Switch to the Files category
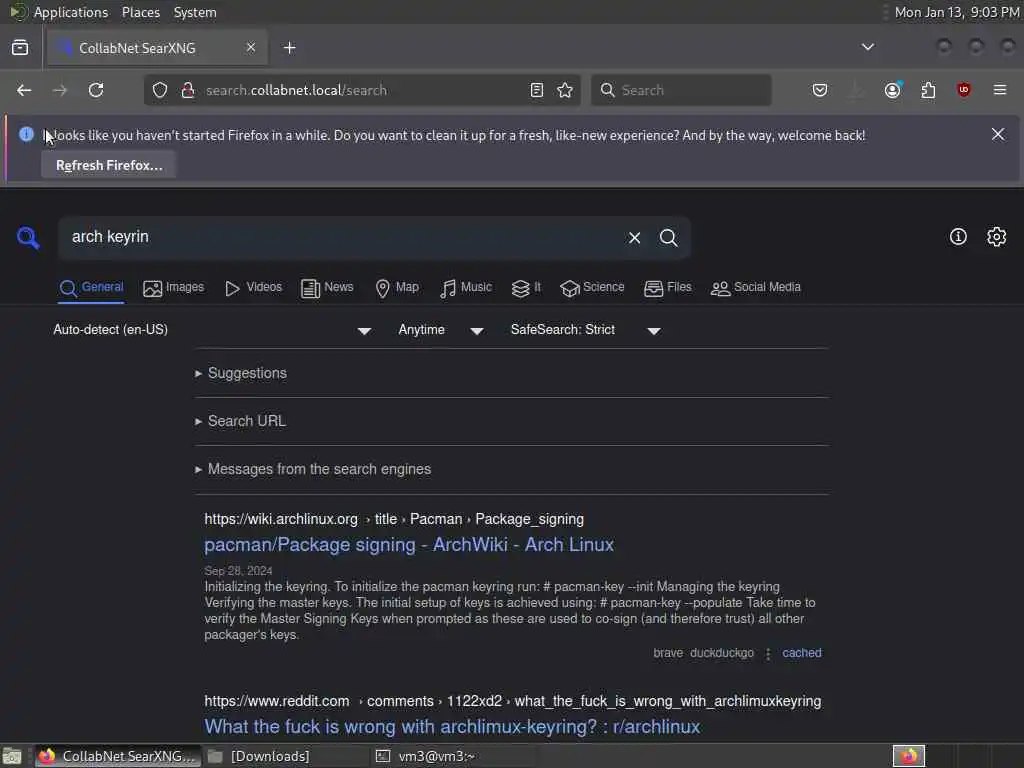 pos(667,288)
